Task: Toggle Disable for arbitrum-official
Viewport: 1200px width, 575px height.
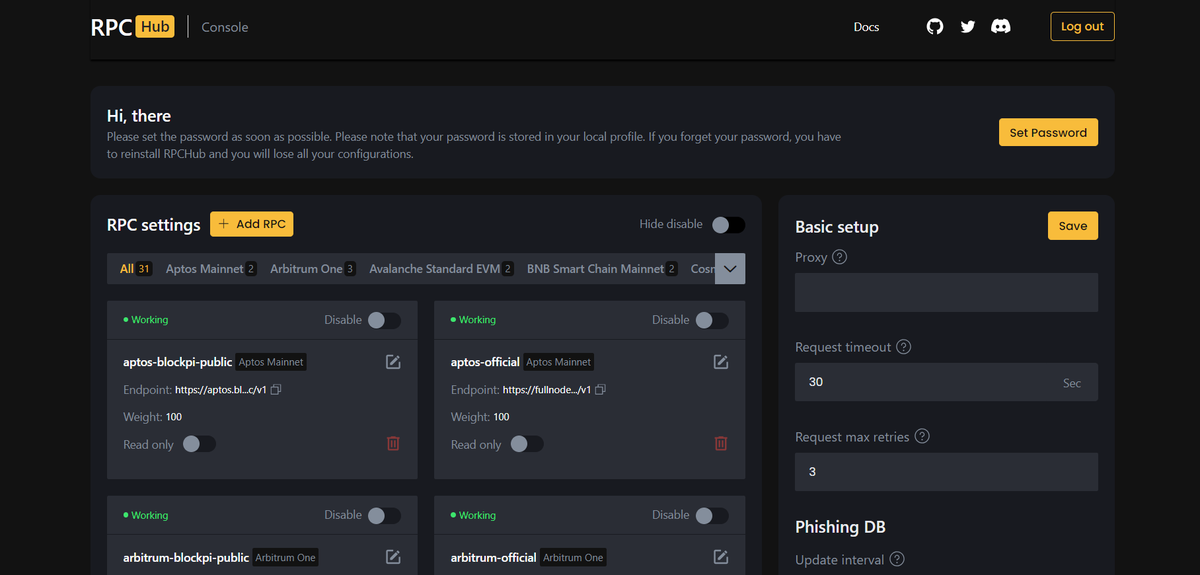Action: point(712,516)
